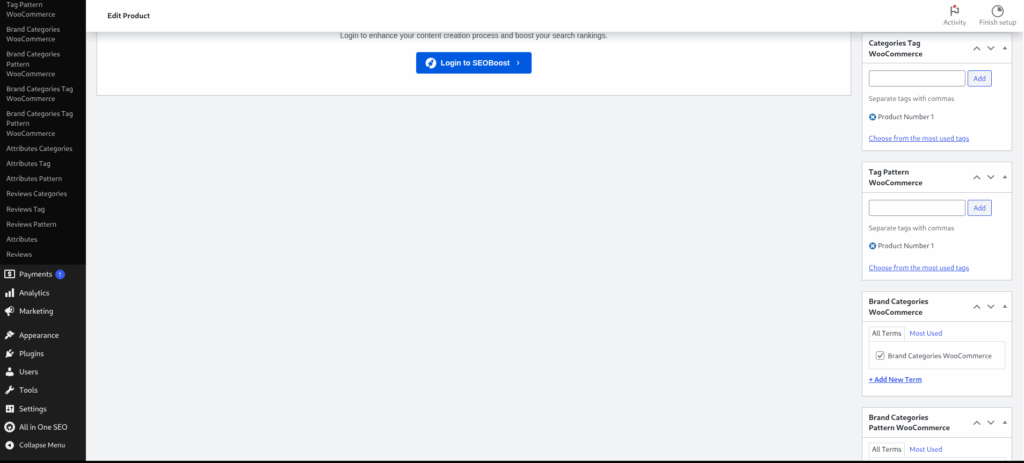1024x463 pixels.
Task: Open Reviews Tag submenu item
Action: (25, 209)
